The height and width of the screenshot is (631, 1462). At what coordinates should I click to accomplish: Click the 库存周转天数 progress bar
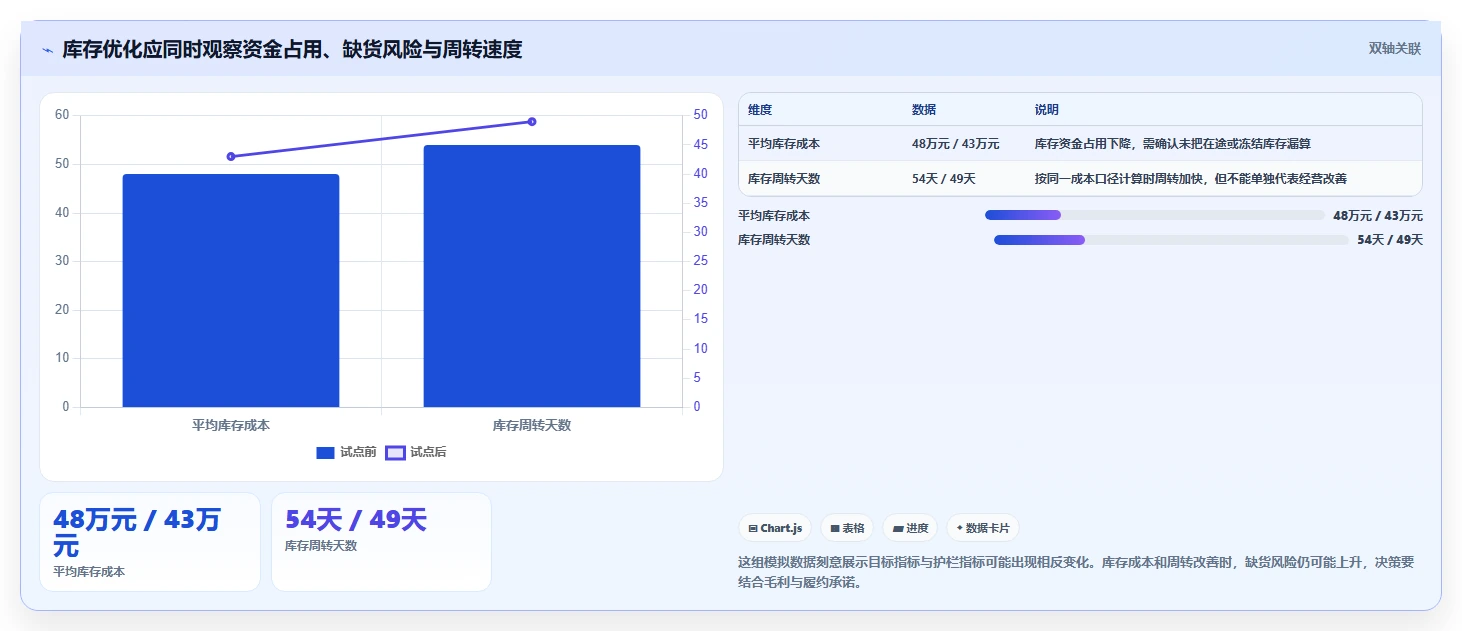[1171, 240]
